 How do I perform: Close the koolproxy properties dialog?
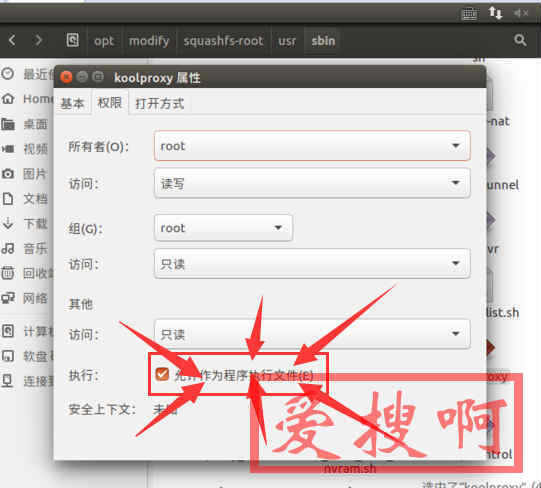coord(66,77)
